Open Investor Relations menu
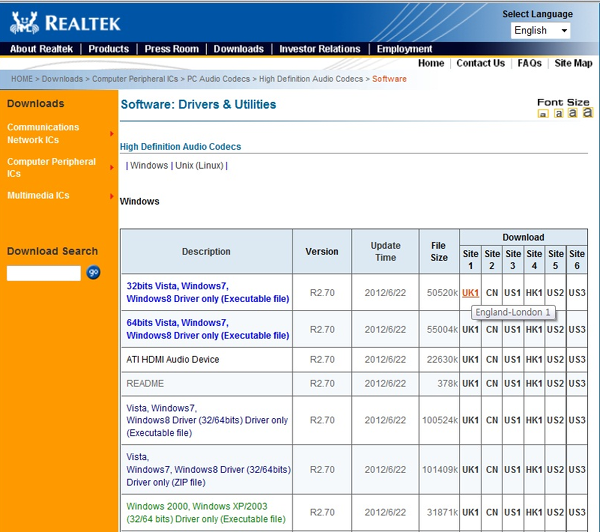This screenshot has width=600, height=532. [320, 49]
